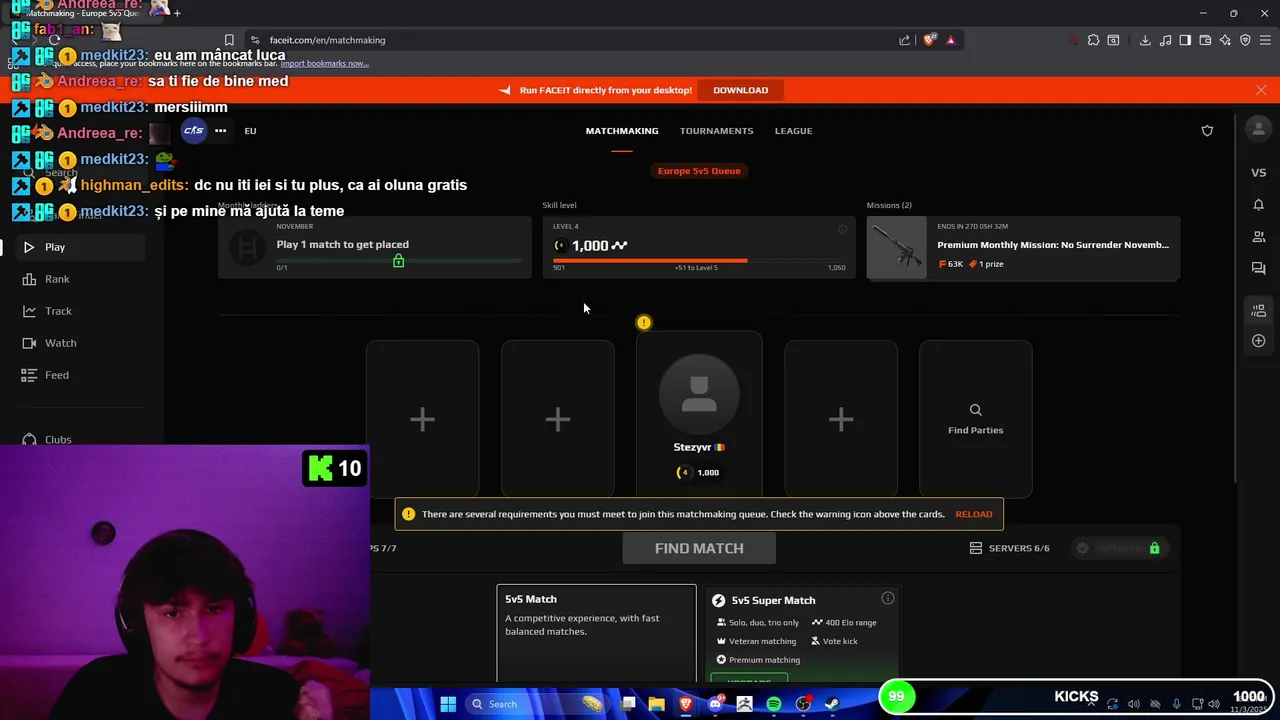Open the Europe 5v5 Queue selector
Viewport: 1280px width, 720px height.
[x=699, y=171]
